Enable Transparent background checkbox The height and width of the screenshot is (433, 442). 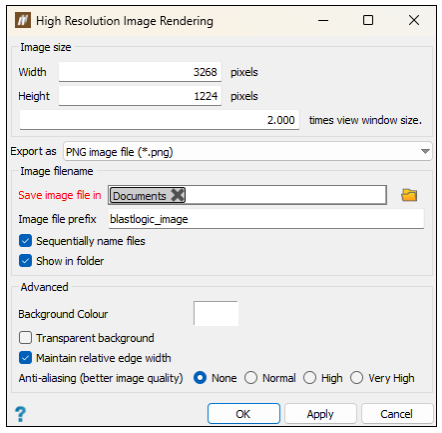(25, 338)
